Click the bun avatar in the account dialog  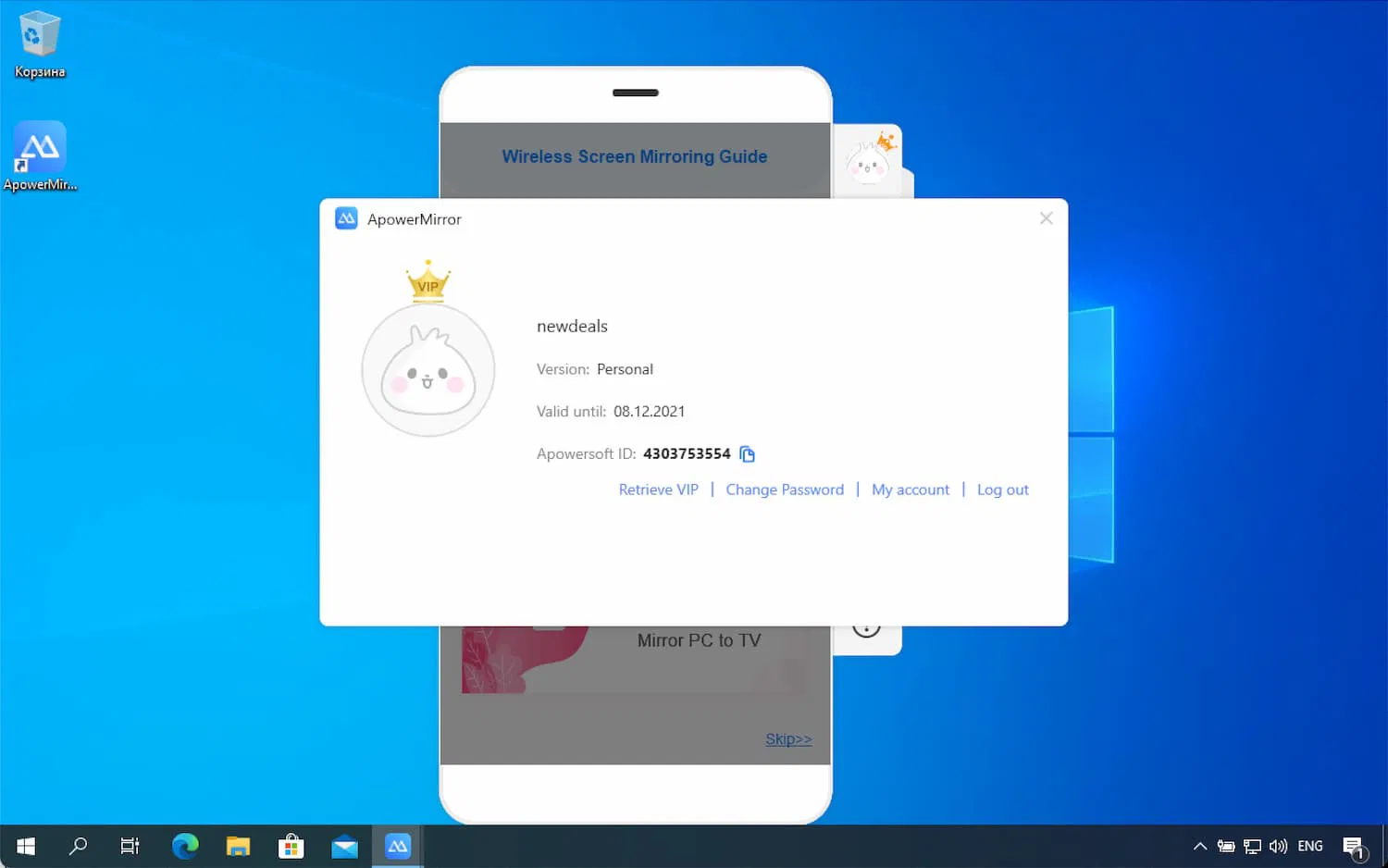tap(428, 370)
